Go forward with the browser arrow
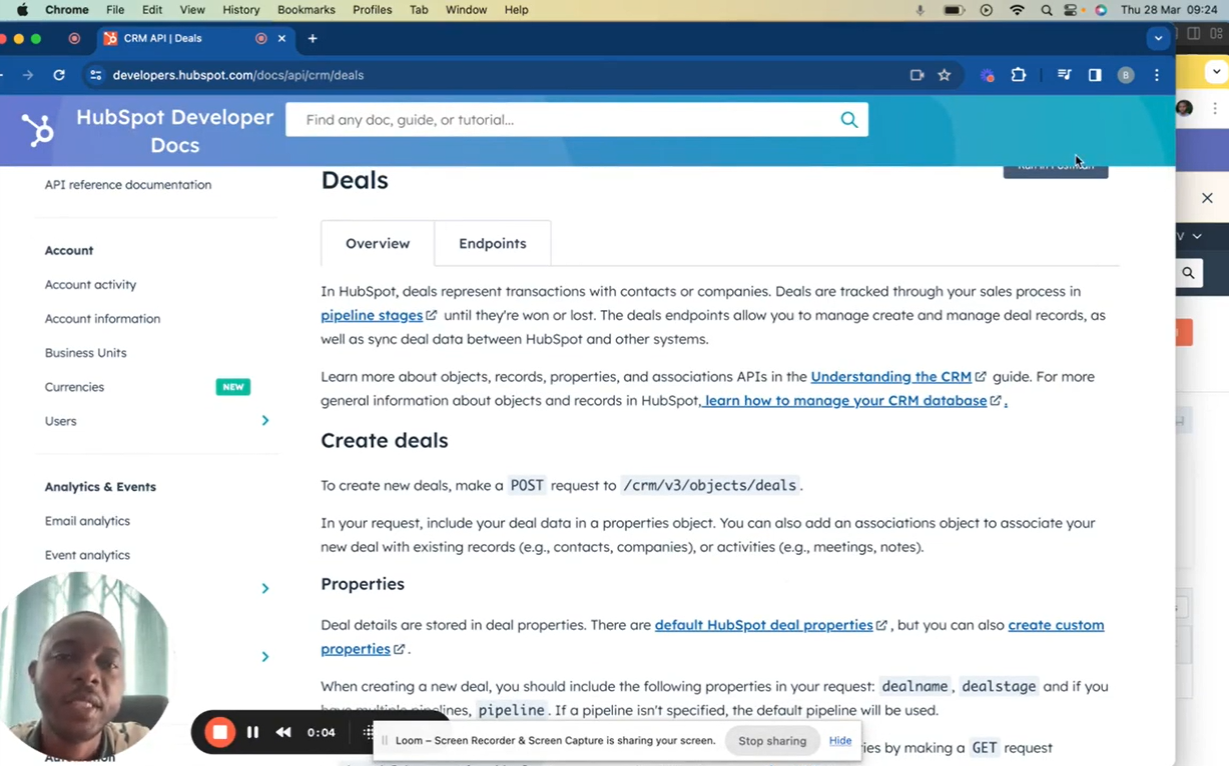 (x=27, y=75)
